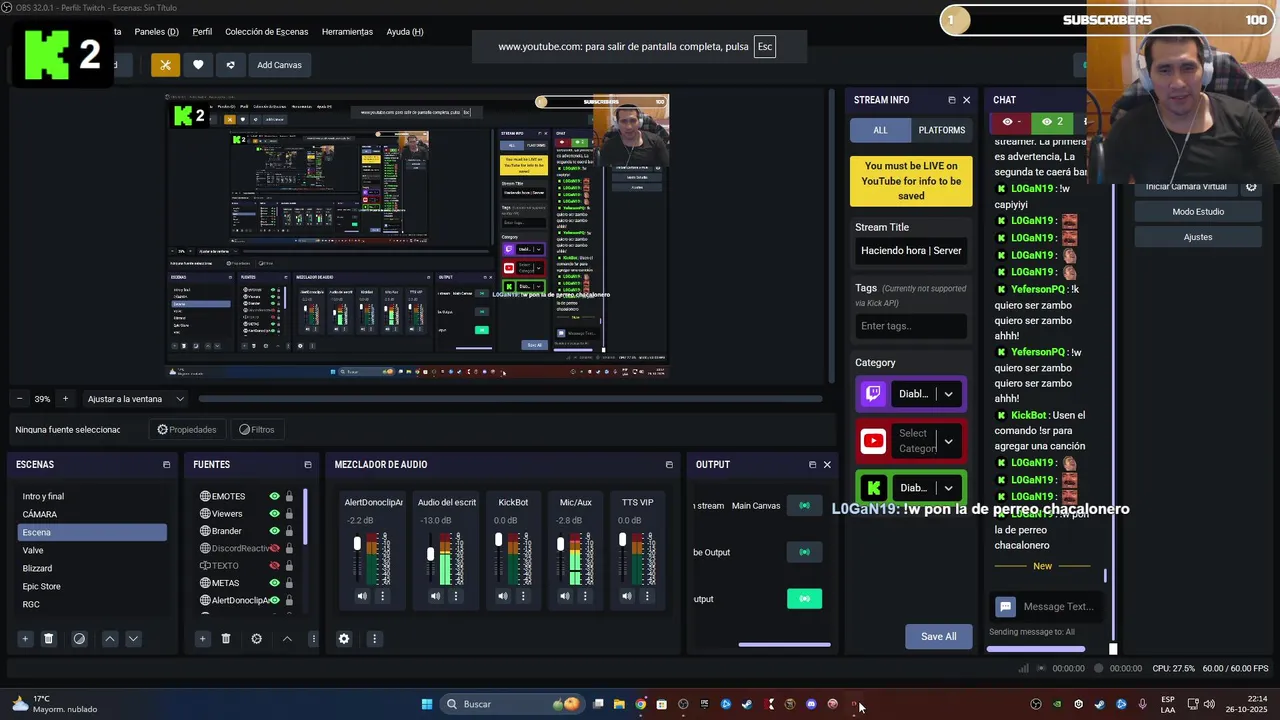Undock the Fuentes panel
This screenshot has width=1280, height=720.
(x=307, y=465)
